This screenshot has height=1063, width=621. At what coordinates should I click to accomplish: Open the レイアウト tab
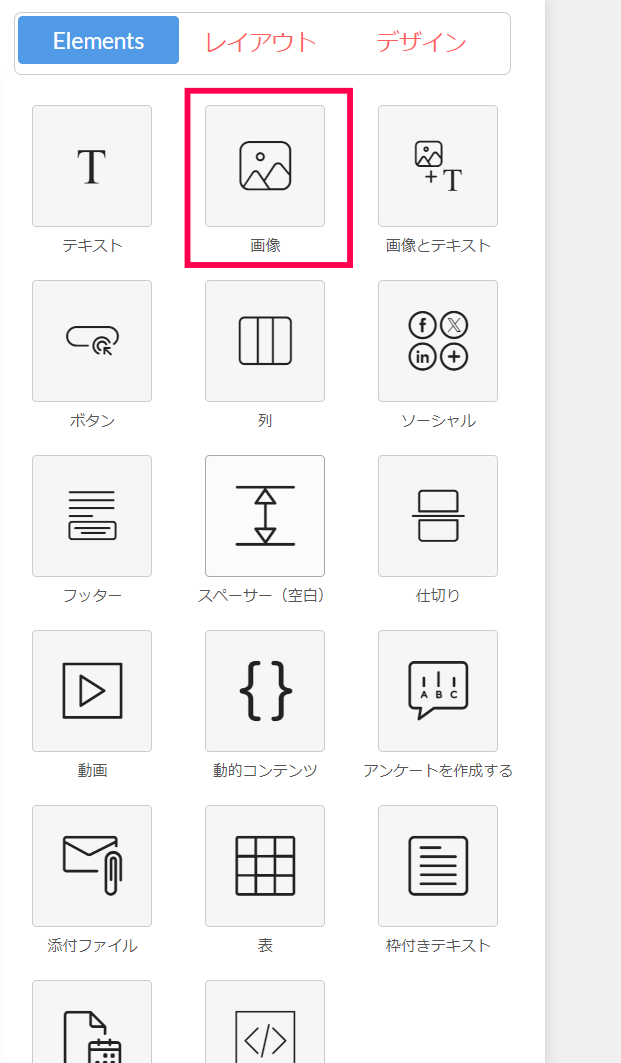pos(261,42)
